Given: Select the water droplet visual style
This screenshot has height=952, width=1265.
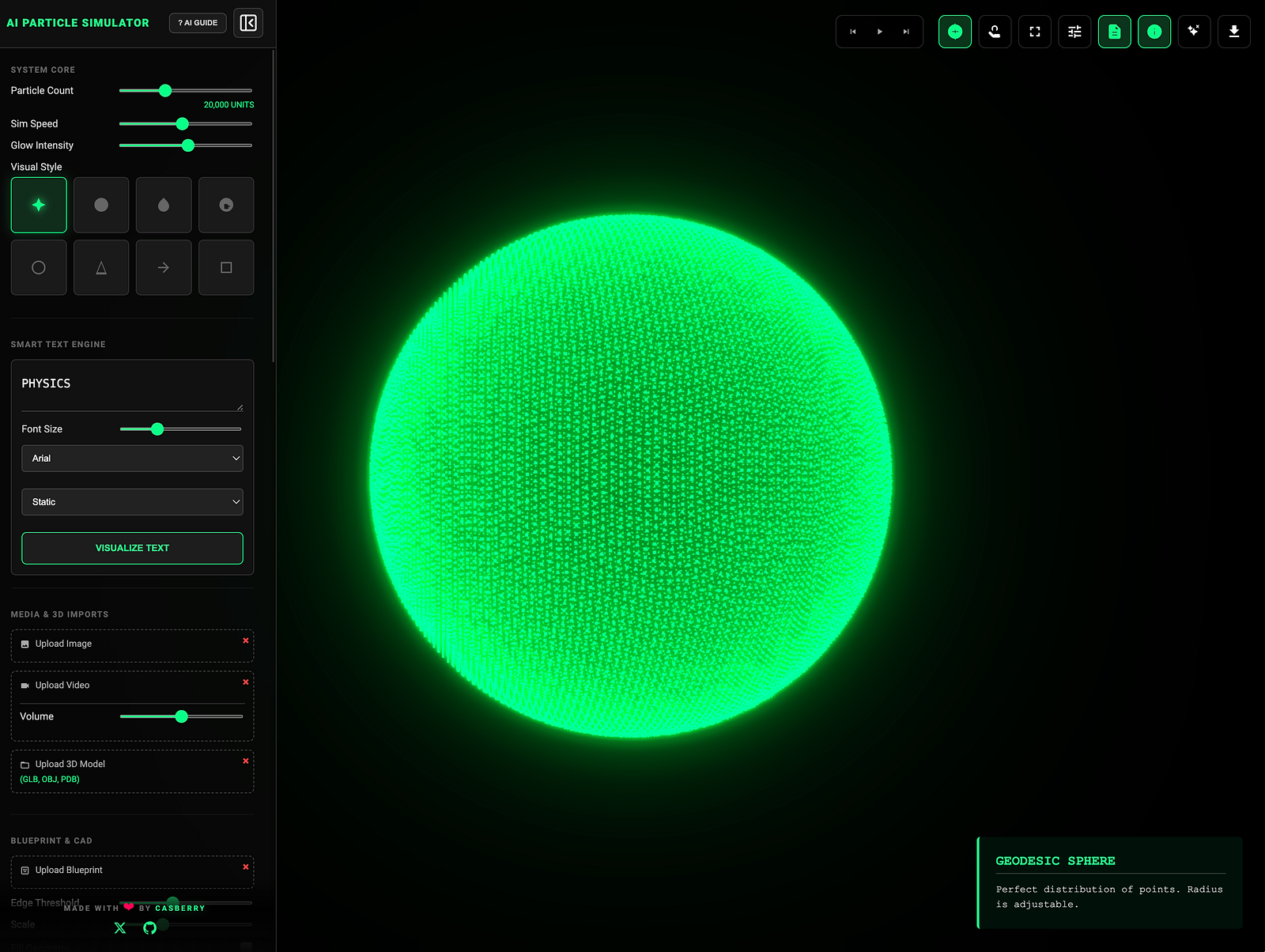Looking at the screenshot, I should (x=164, y=205).
